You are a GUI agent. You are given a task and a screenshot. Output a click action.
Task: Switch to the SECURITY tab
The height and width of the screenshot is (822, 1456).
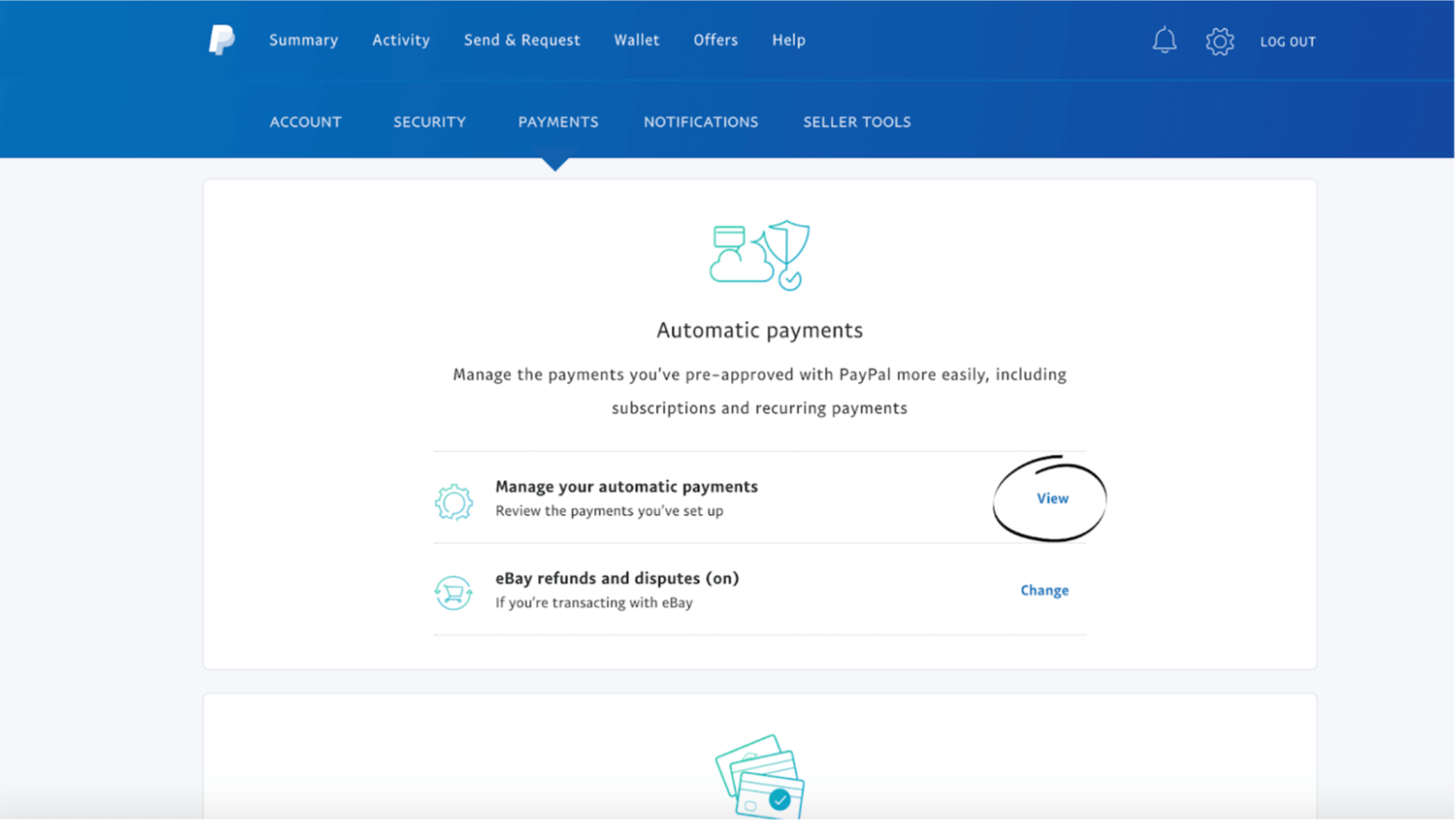(430, 121)
